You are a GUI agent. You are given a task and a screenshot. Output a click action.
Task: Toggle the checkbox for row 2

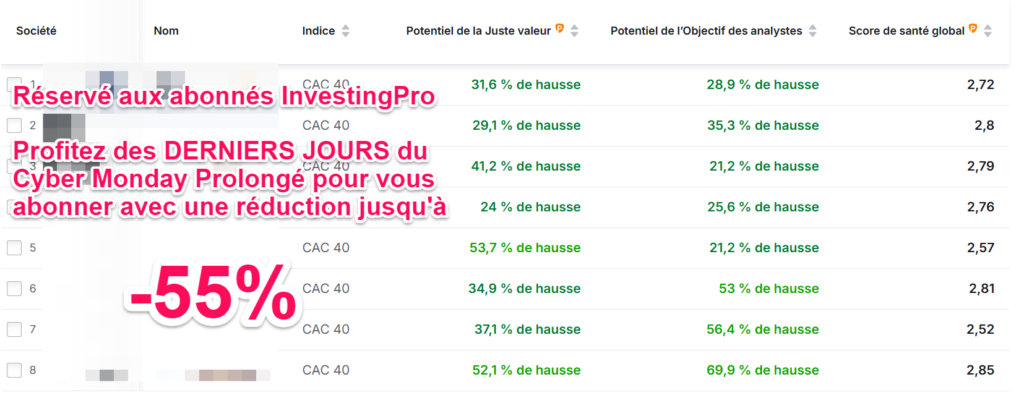pyautogui.click(x=15, y=125)
